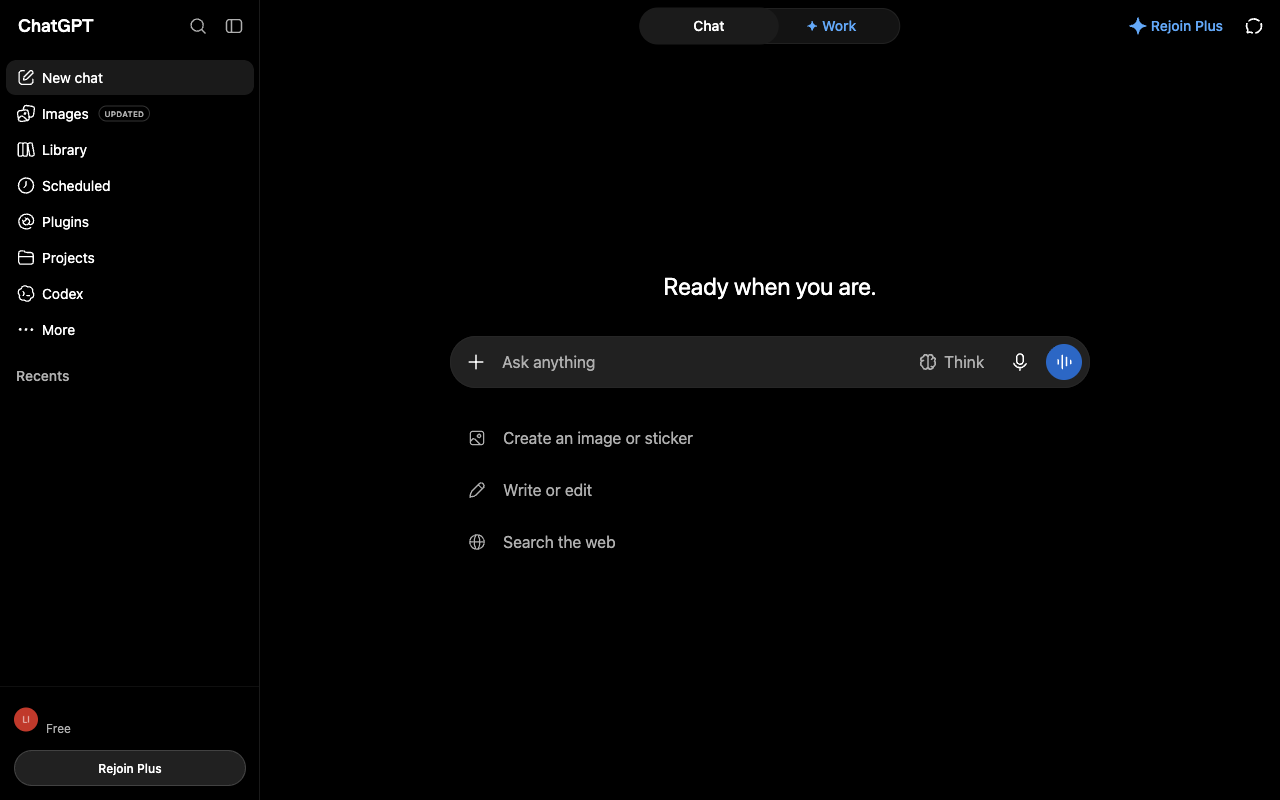The width and height of the screenshot is (1280, 800).
Task: Open Images from the sidebar icon
Action: 26,114
